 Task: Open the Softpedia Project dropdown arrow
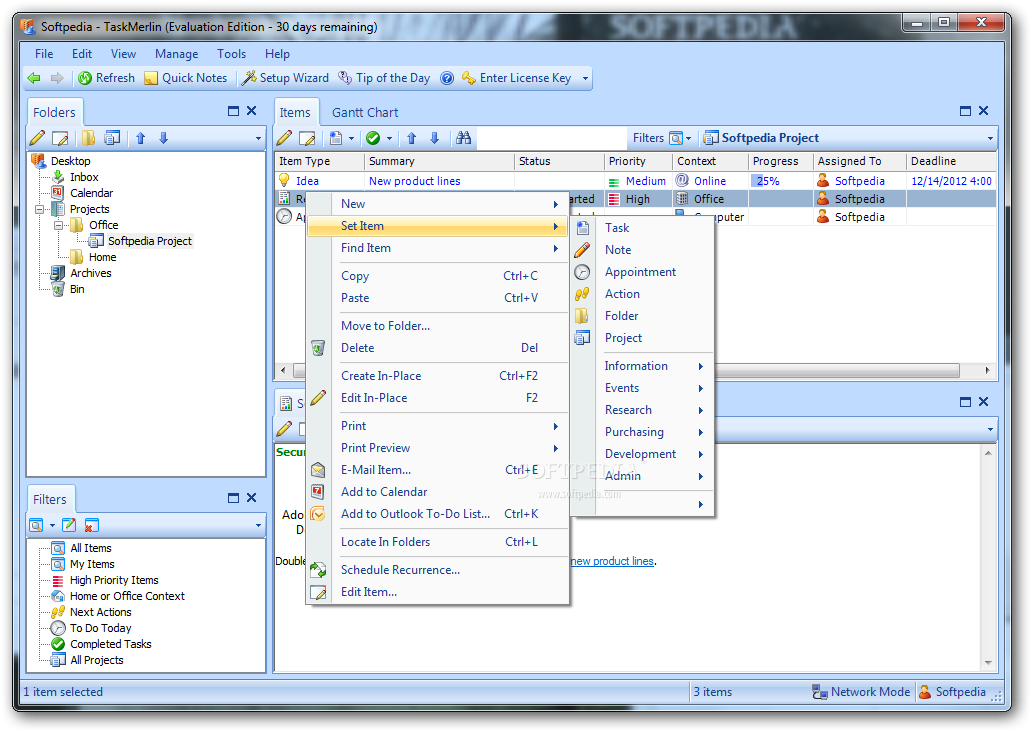pyautogui.click(x=990, y=138)
